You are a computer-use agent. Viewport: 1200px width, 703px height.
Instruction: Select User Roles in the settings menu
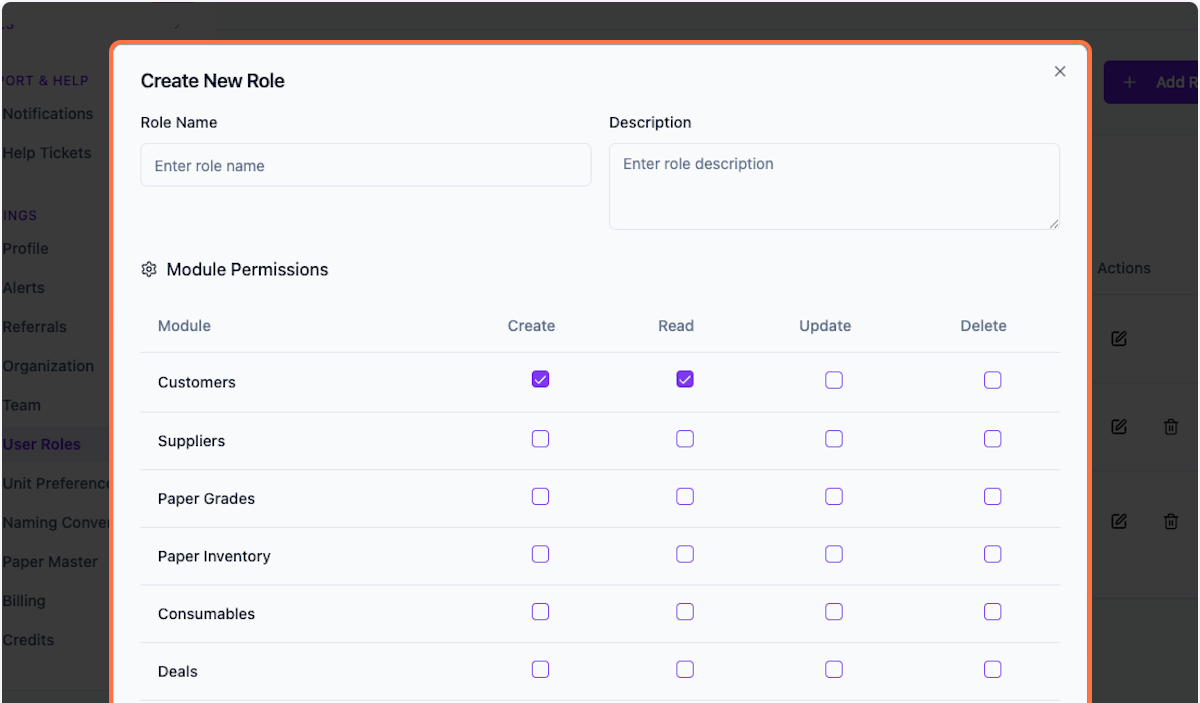click(41, 444)
